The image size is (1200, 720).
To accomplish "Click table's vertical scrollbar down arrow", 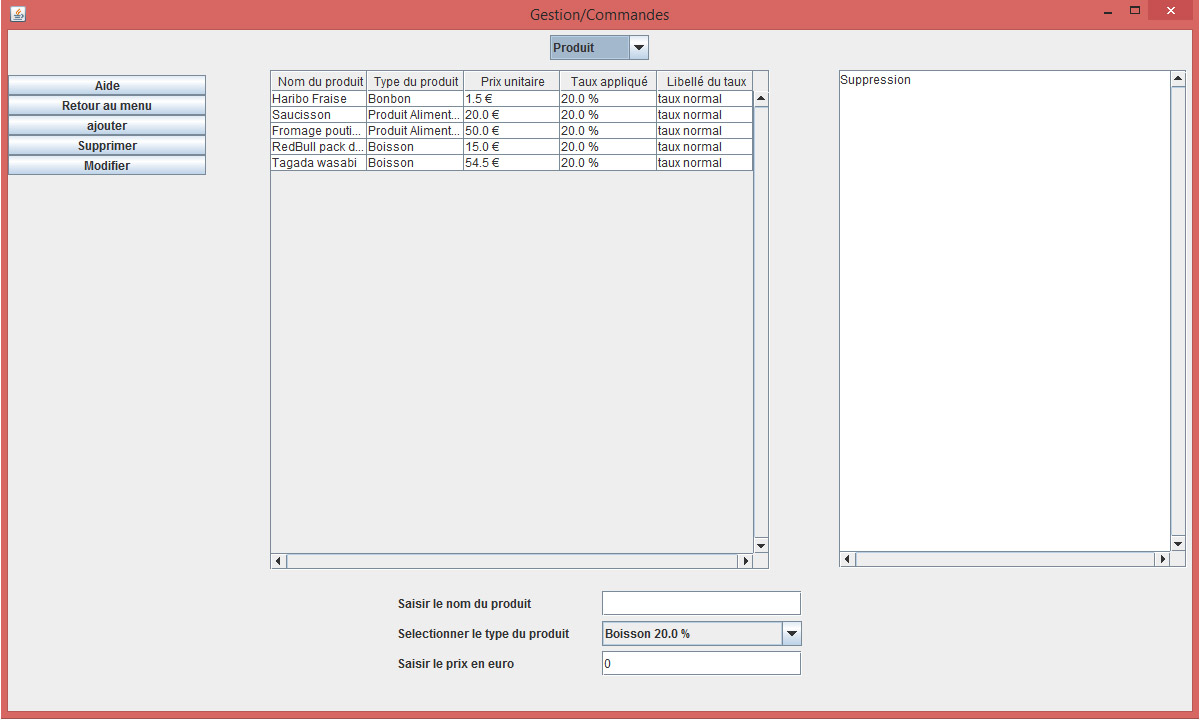I will click(x=761, y=545).
